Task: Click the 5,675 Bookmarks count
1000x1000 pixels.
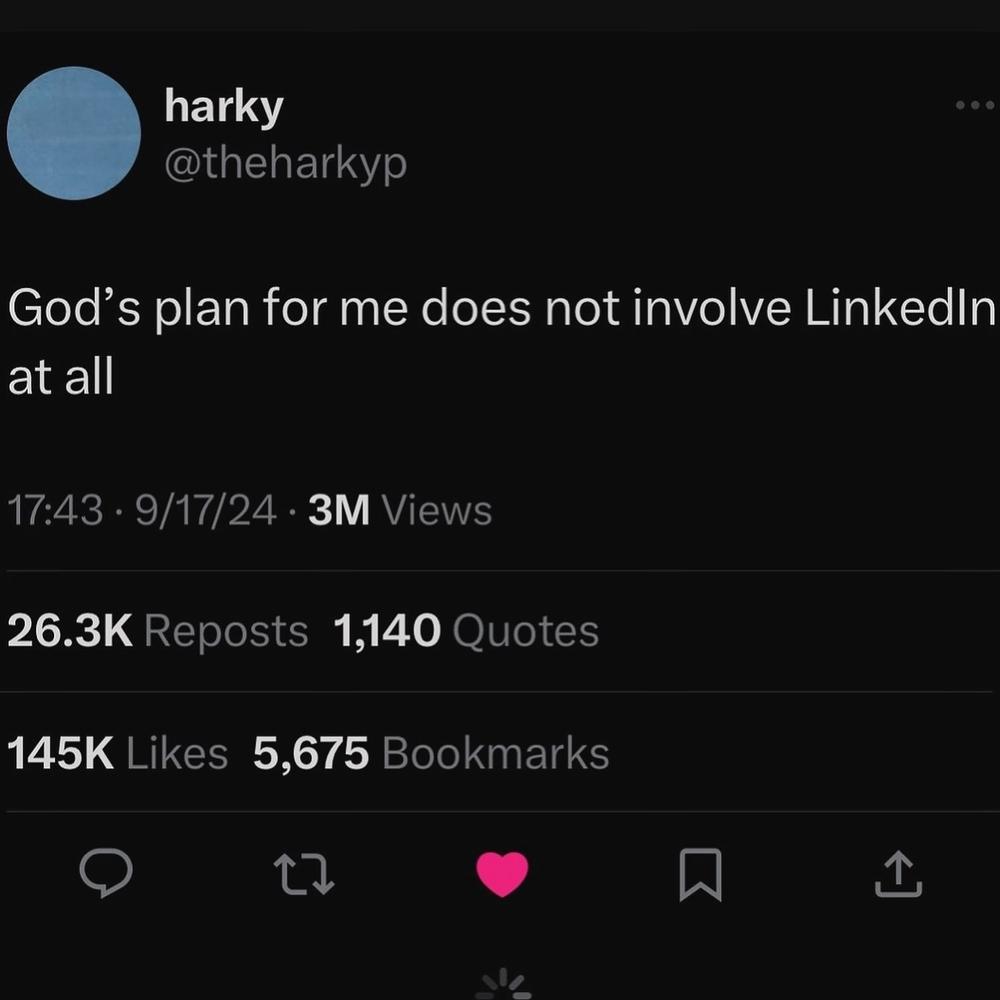Action: click(x=431, y=753)
